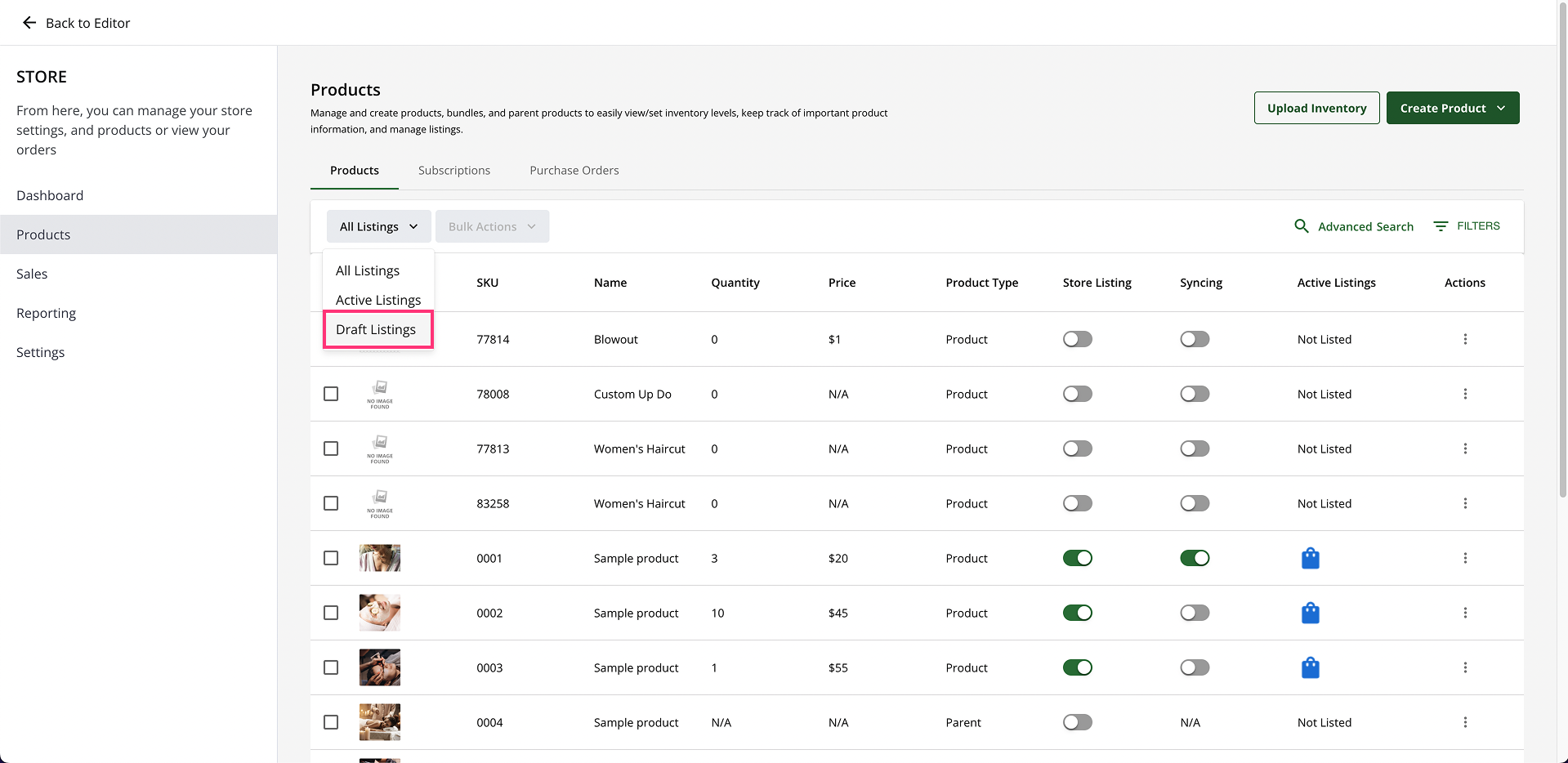
Task: Select Draft Listings from the menu
Action: [376, 329]
